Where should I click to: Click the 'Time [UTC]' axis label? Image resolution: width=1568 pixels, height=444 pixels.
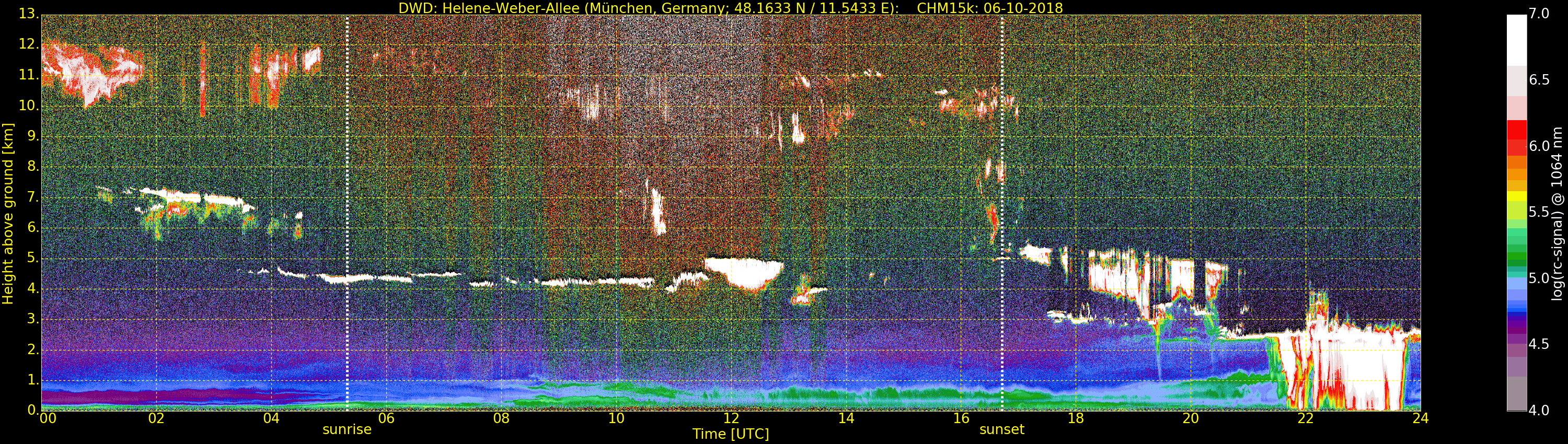pos(731,434)
